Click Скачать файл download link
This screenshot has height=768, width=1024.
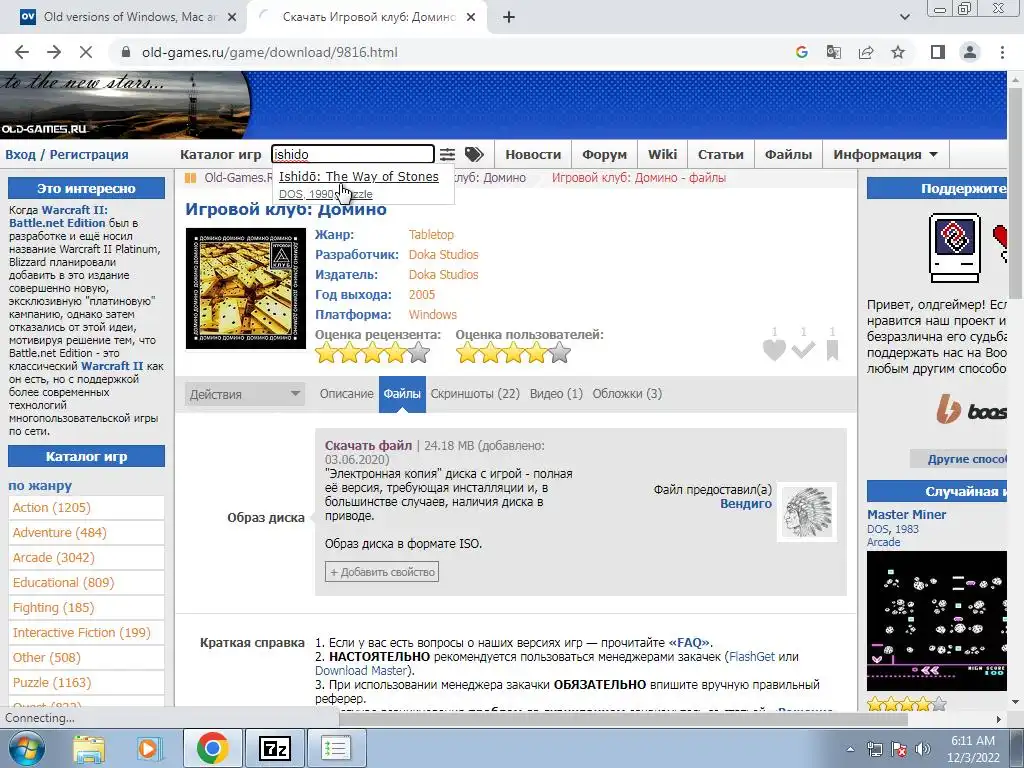(x=368, y=445)
